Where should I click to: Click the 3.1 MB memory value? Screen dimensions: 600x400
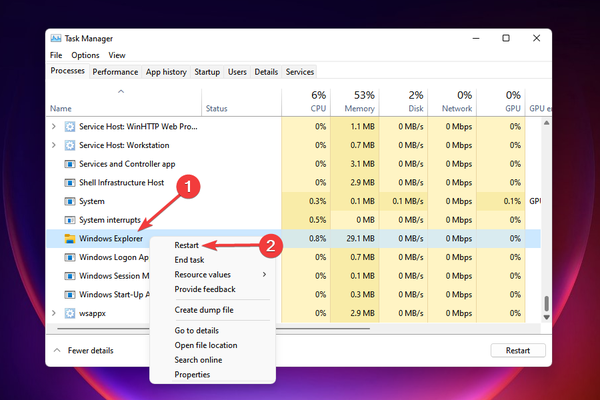tap(362, 164)
